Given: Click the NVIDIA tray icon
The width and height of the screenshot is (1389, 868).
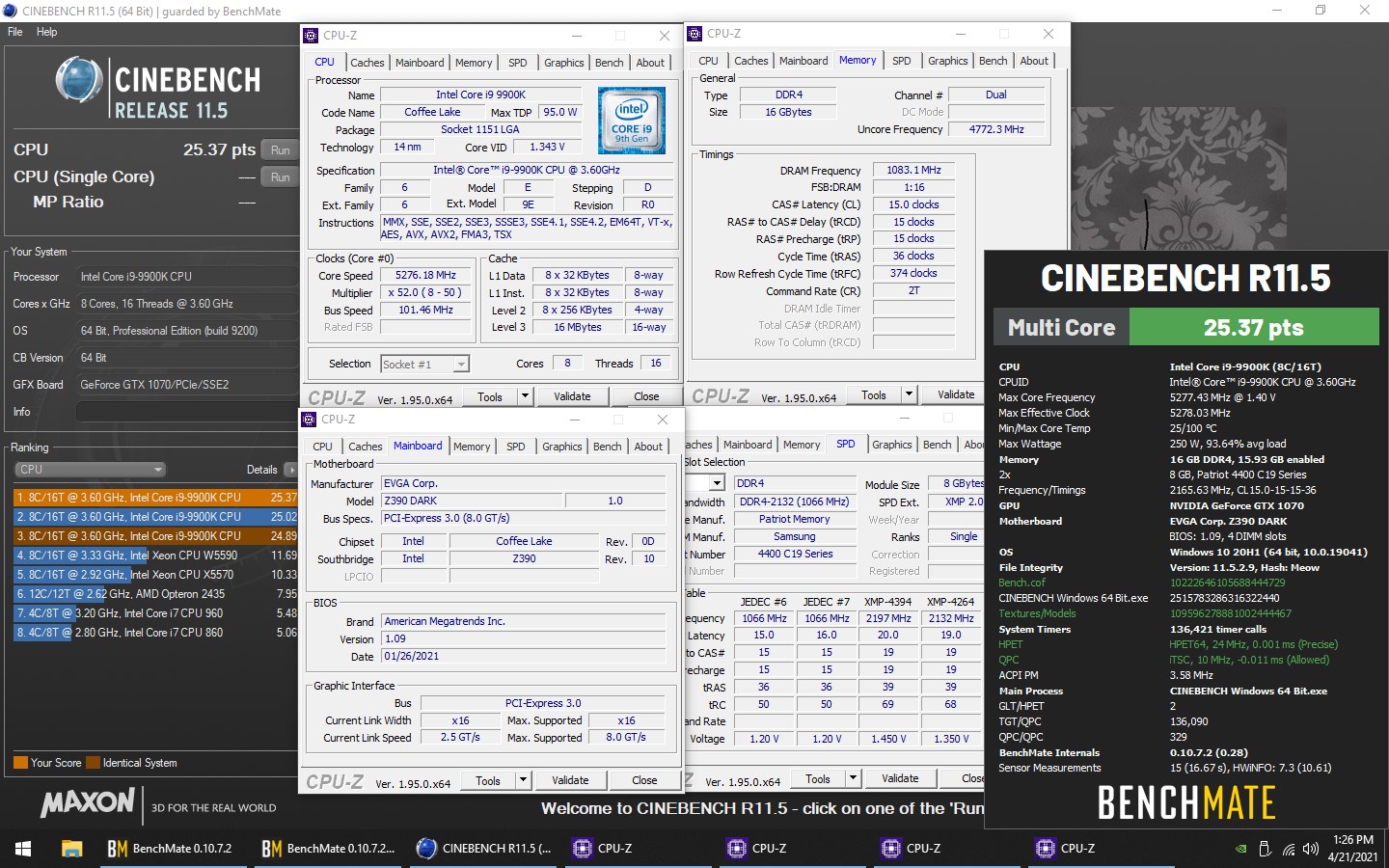Looking at the screenshot, I should (1240, 850).
